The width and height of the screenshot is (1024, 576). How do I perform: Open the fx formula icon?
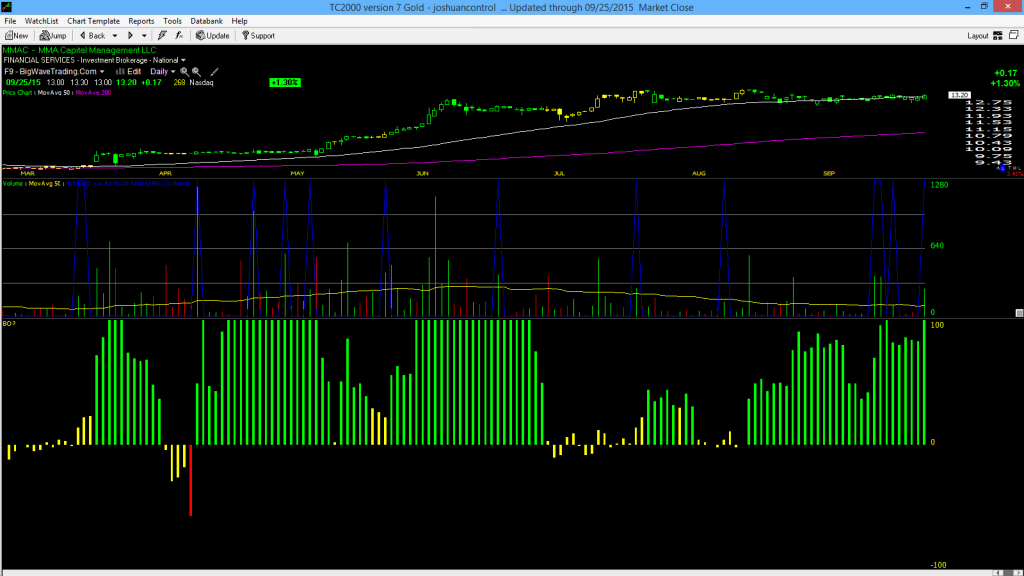[x=179, y=36]
